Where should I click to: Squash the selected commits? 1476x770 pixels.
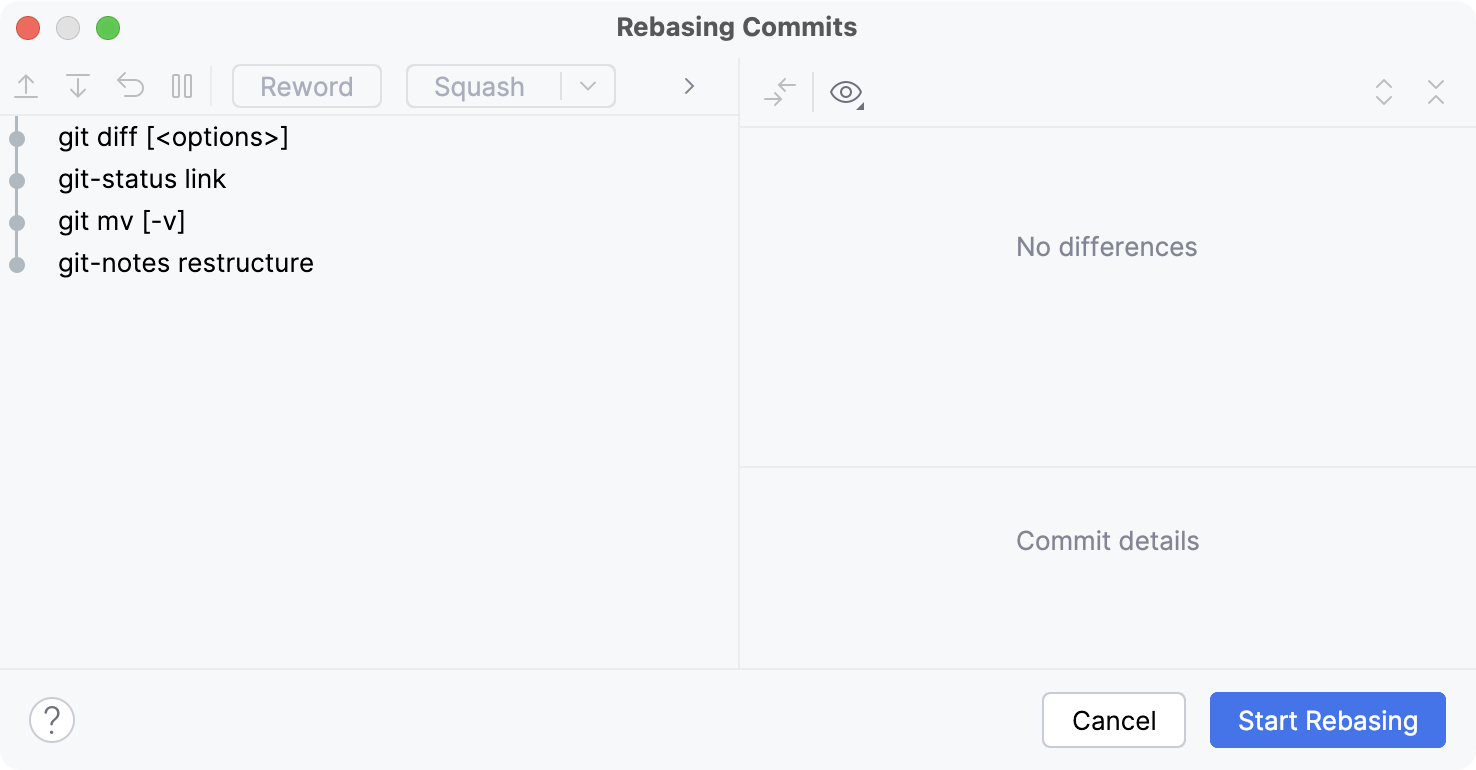[x=481, y=86]
